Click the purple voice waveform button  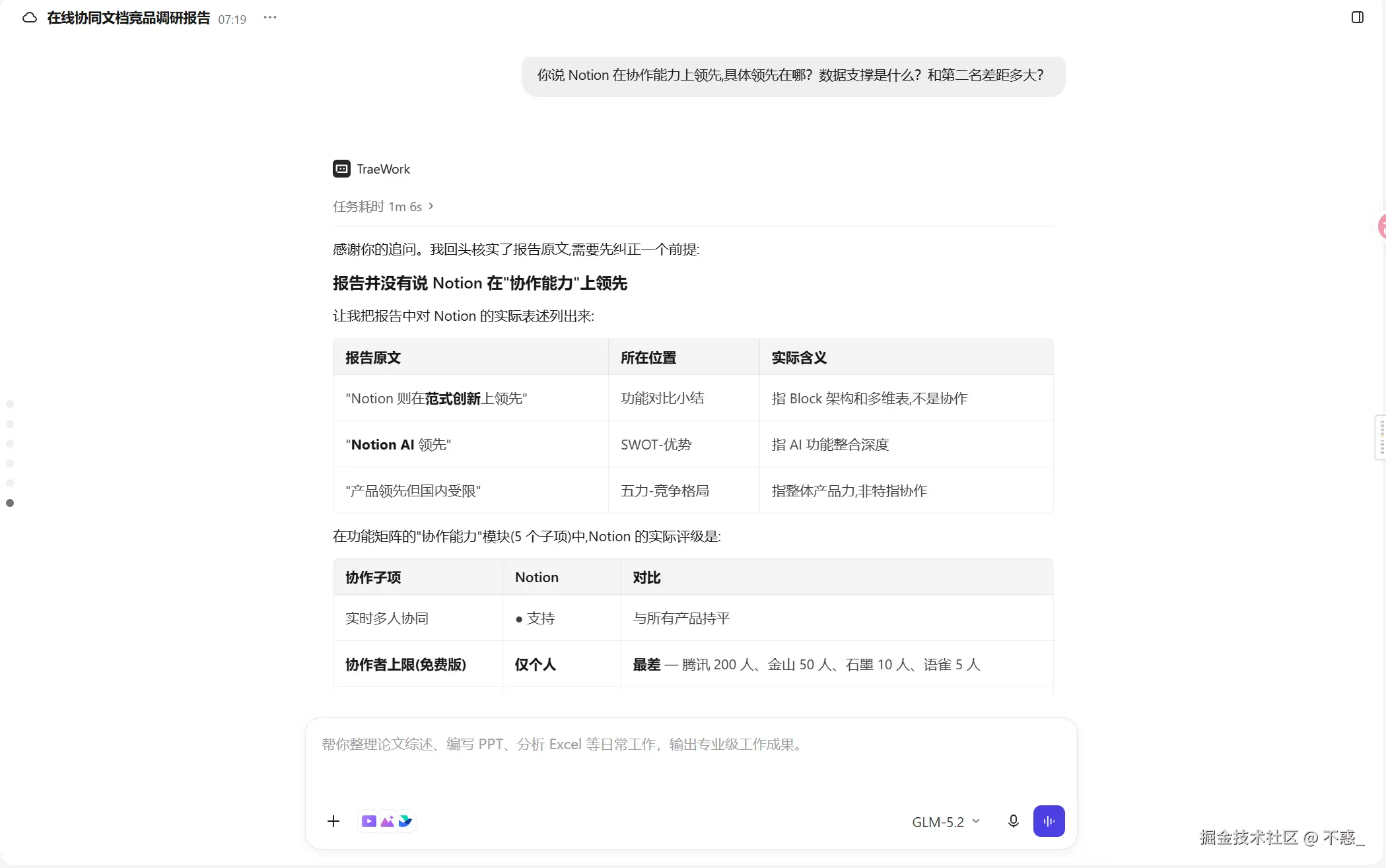click(x=1049, y=821)
